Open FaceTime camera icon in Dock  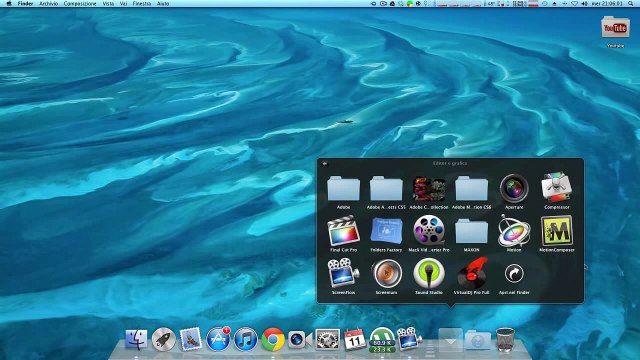pyautogui.click(x=300, y=340)
